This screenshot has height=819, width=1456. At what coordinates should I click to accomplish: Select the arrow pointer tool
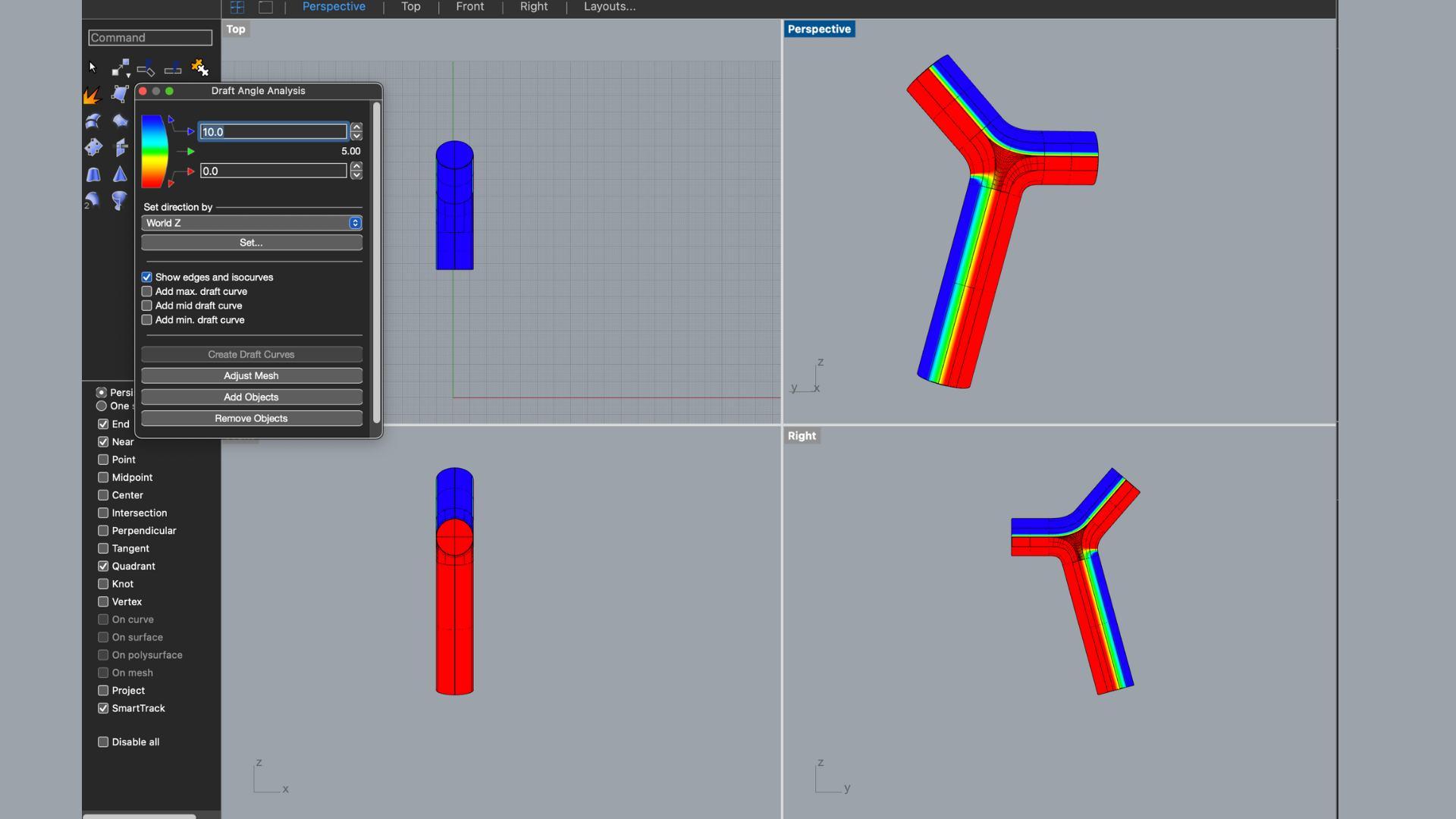coord(93,67)
